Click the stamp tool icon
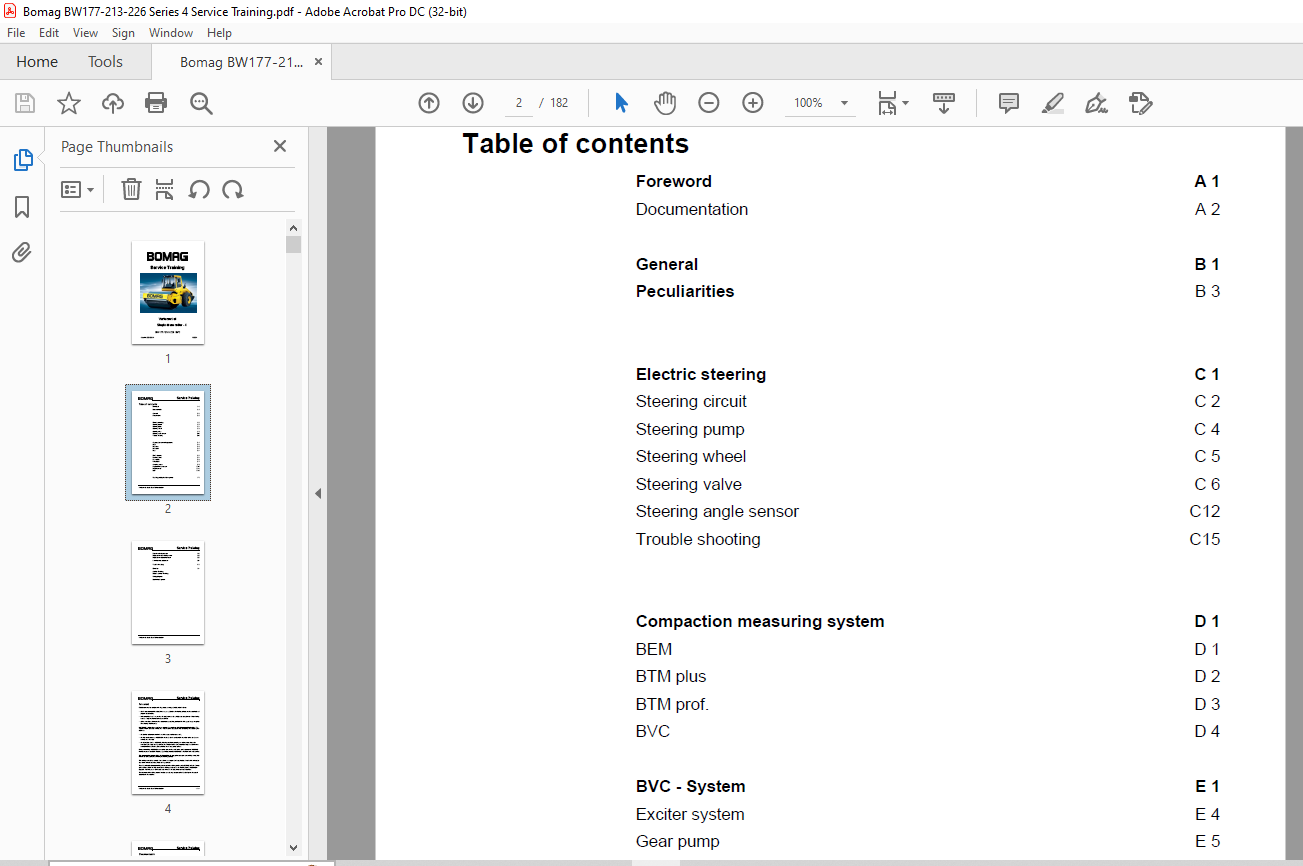 click(x=1140, y=103)
